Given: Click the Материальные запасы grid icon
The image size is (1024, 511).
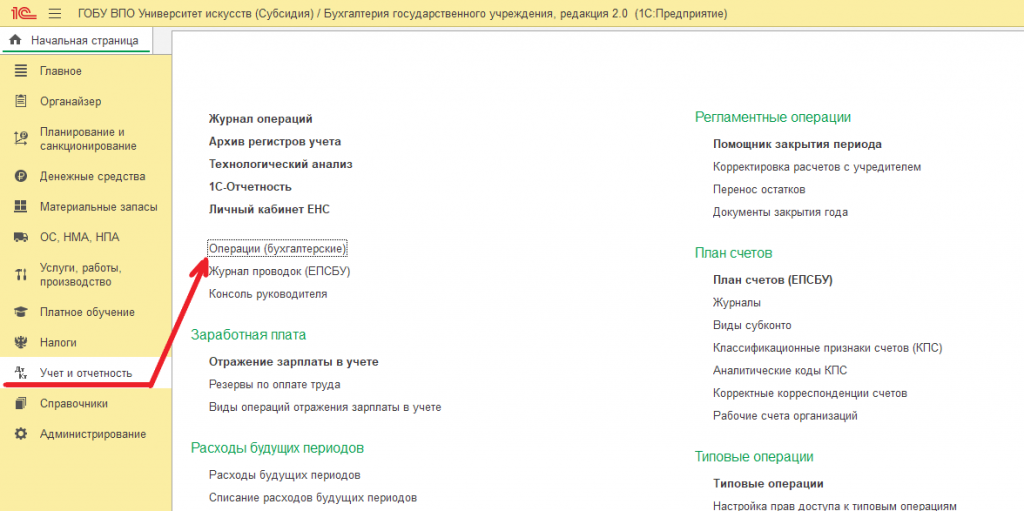Looking at the screenshot, I should pyautogui.click(x=21, y=206).
